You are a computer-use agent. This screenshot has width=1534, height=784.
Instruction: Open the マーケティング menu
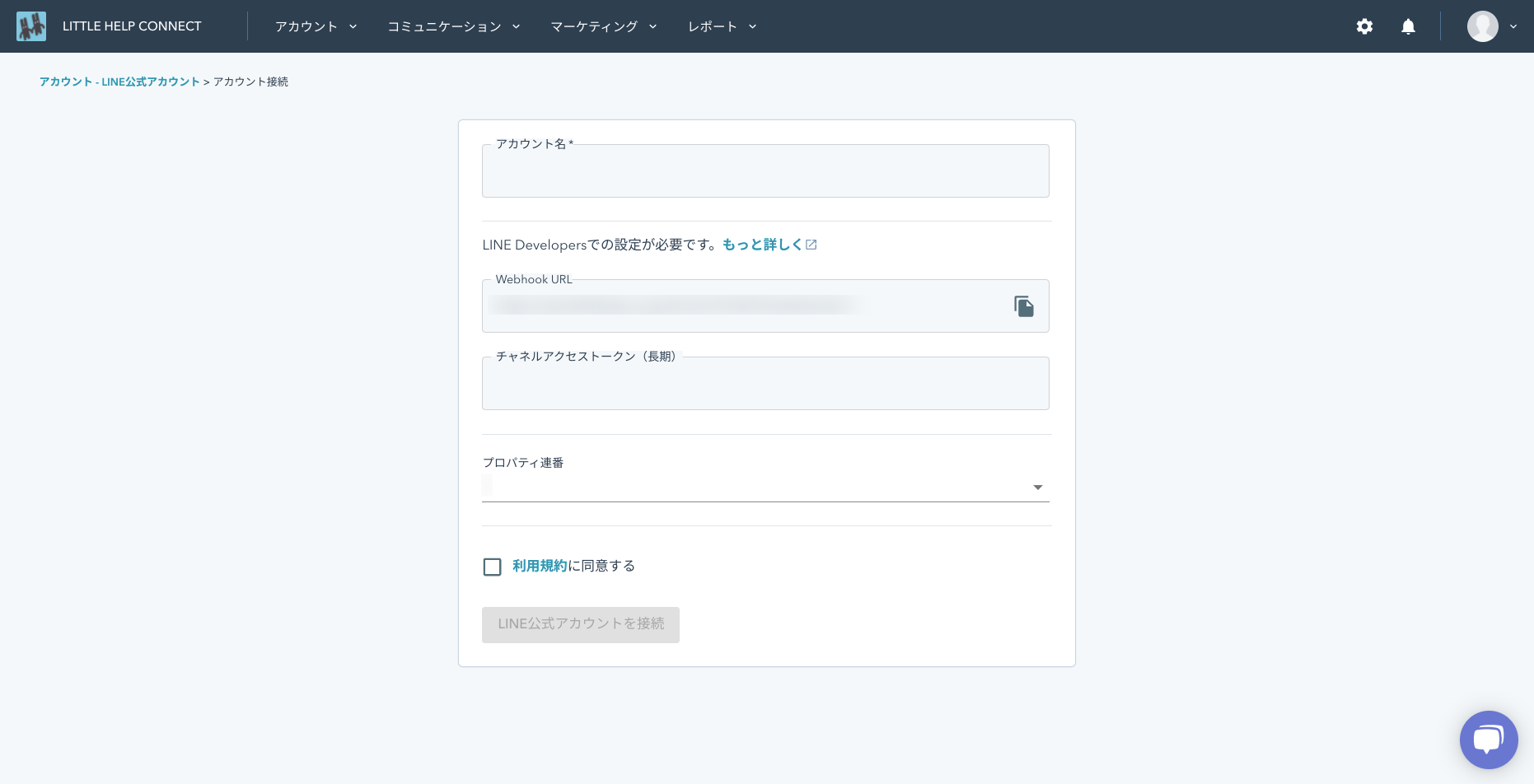pyautogui.click(x=604, y=26)
